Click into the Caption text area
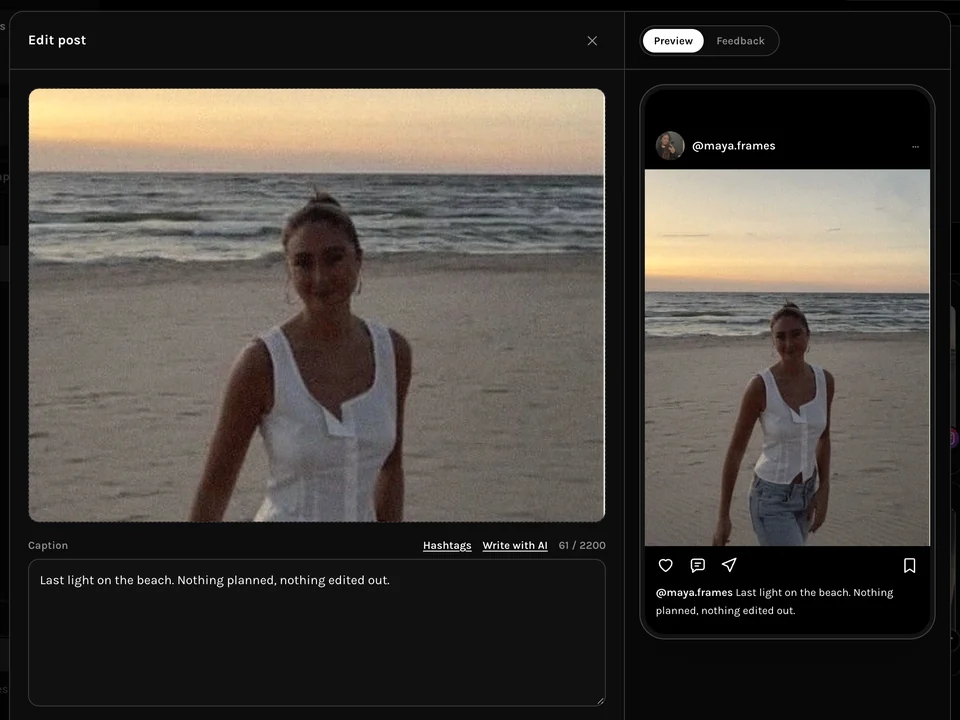This screenshot has width=960, height=720. [x=317, y=632]
